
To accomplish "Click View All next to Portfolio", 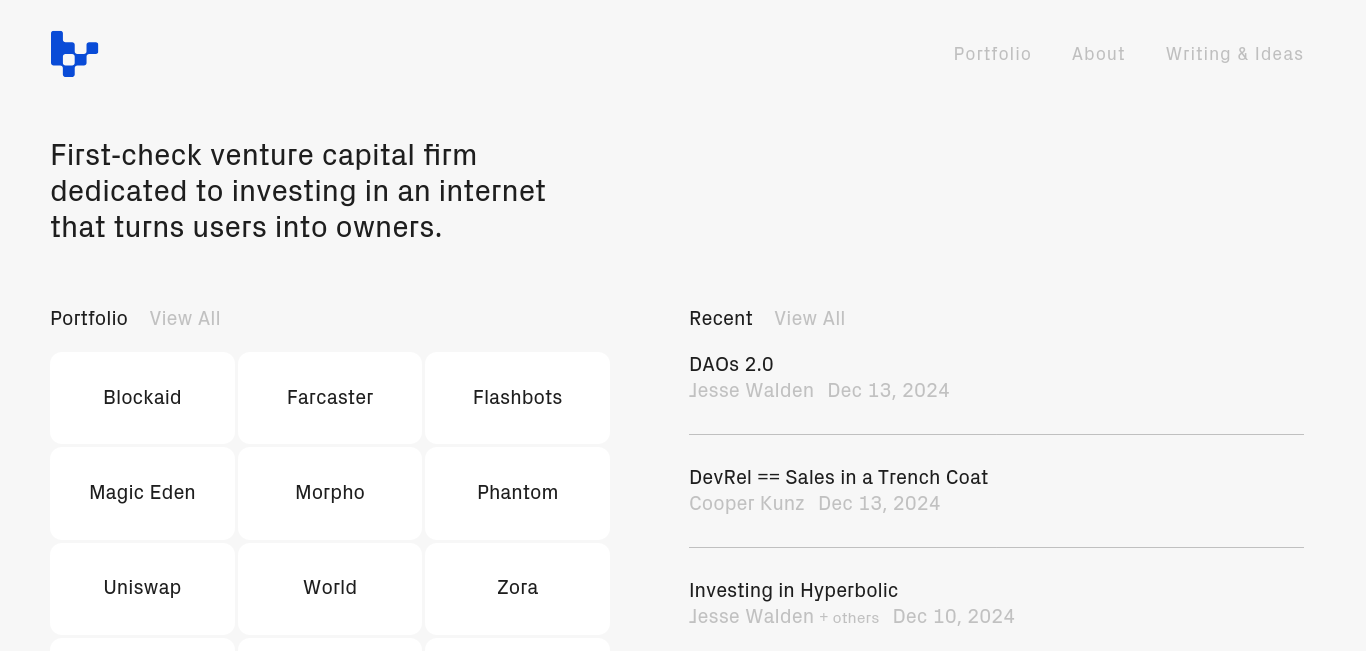I will coord(185,318).
